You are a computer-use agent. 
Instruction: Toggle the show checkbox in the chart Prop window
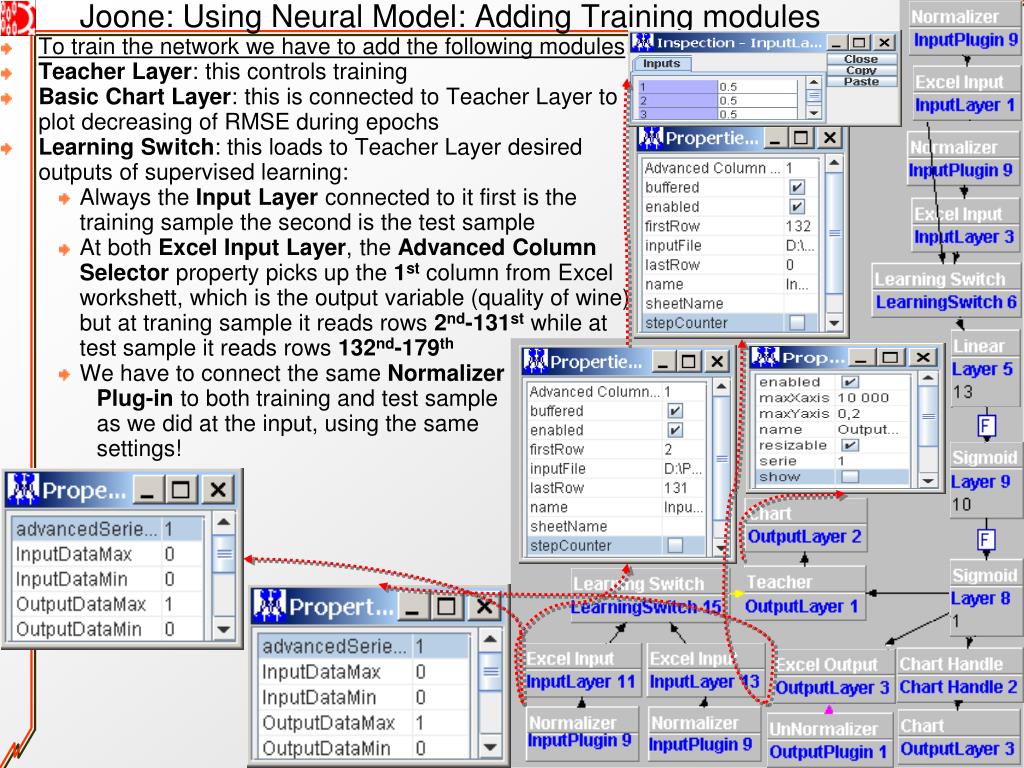(x=850, y=477)
